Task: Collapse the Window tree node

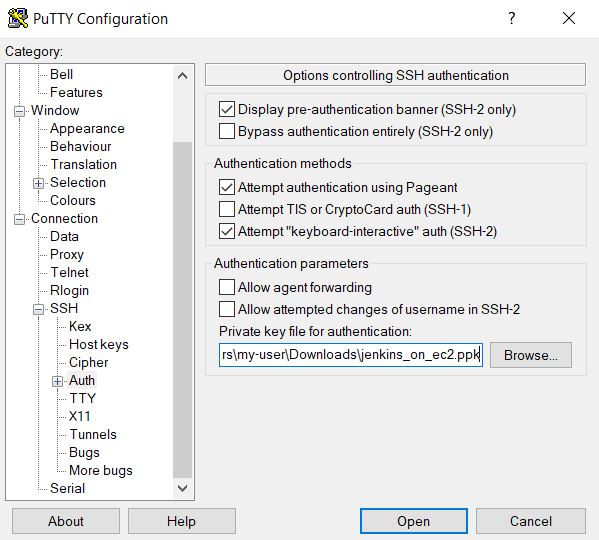Action: (x=19, y=112)
